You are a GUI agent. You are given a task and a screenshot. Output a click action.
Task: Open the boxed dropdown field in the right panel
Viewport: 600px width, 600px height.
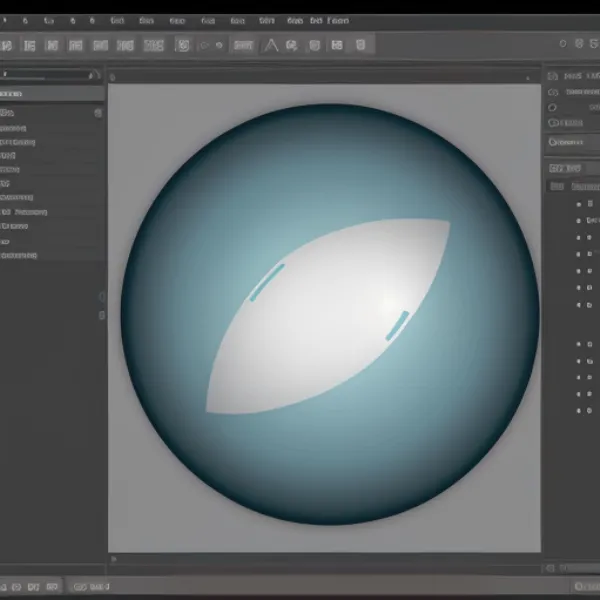coord(571,142)
